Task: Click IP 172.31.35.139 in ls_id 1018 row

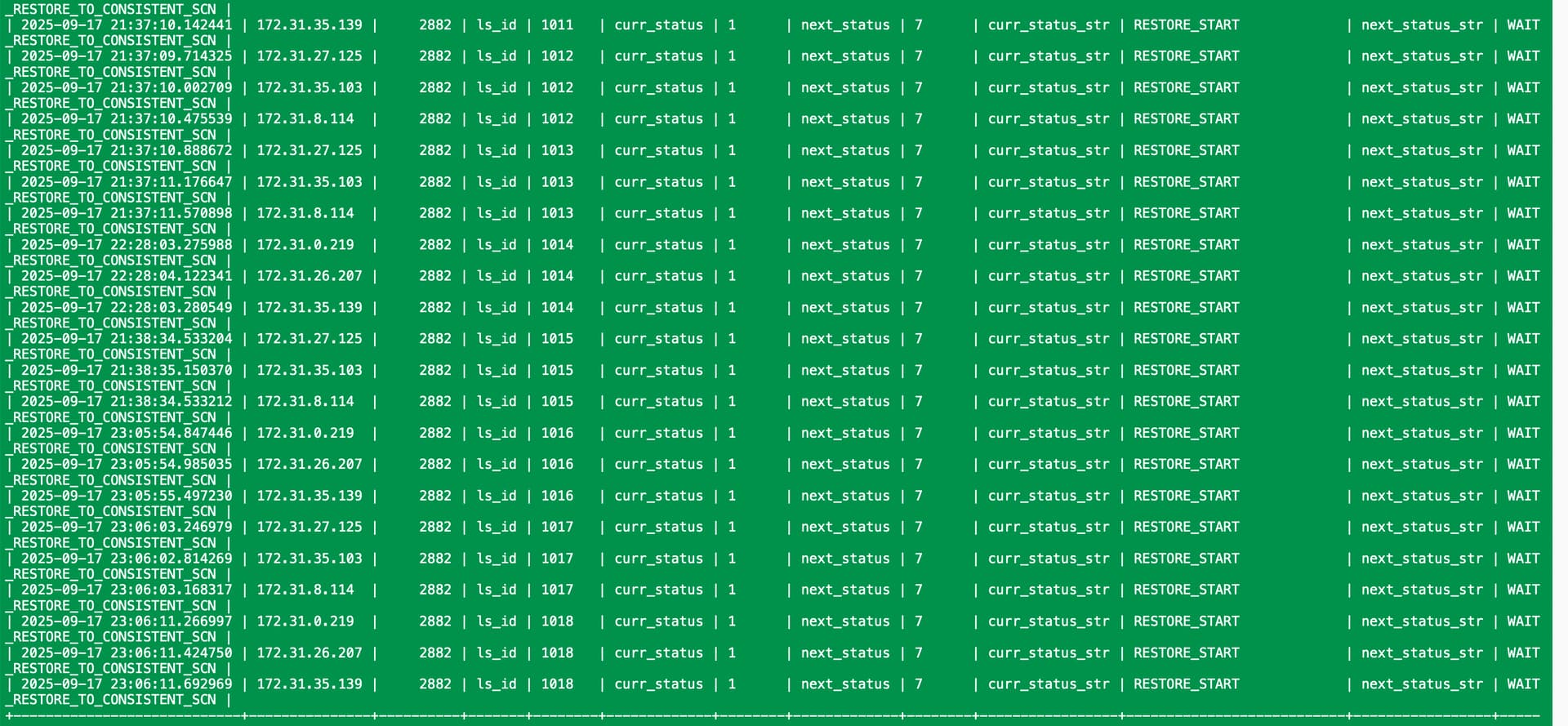Action: pyautogui.click(x=310, y=684)
